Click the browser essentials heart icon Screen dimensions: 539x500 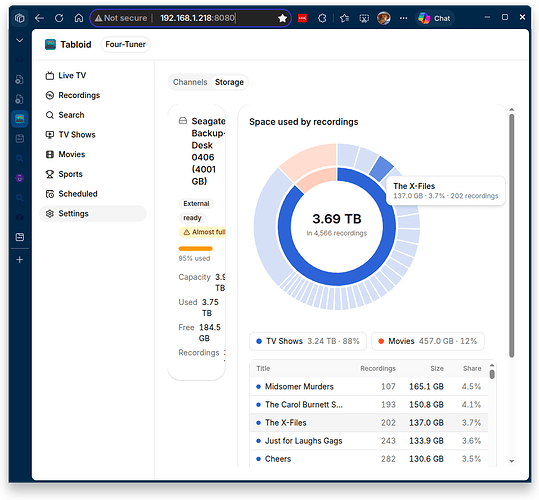[x=364, y=18]
